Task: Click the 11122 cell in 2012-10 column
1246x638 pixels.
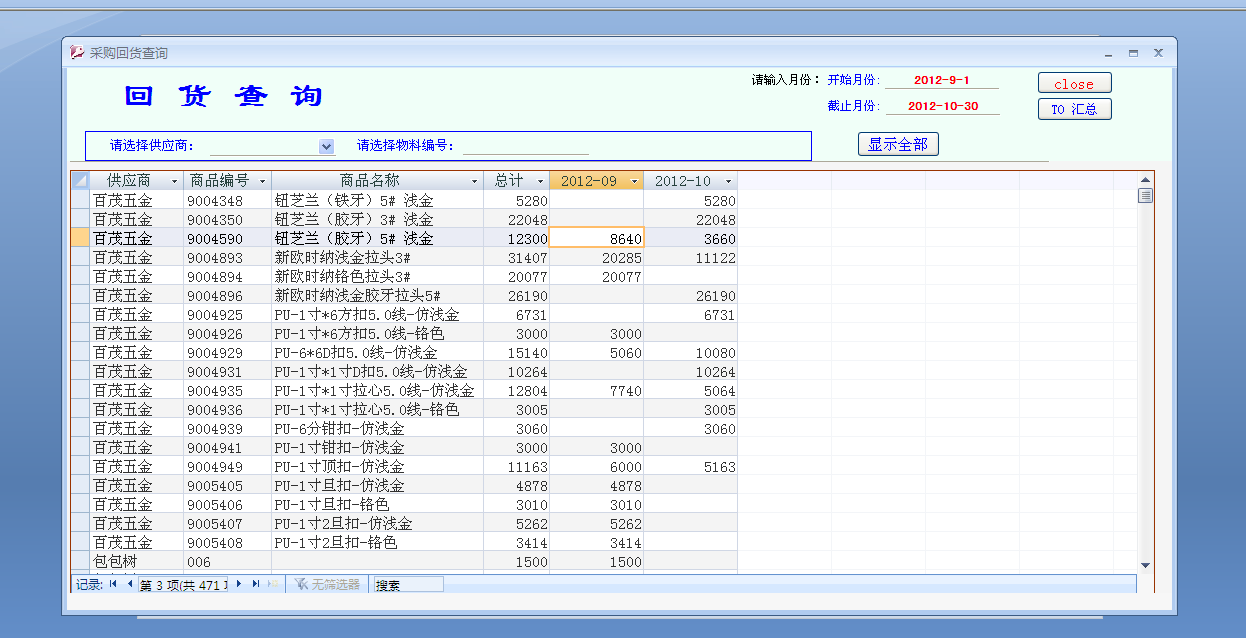Action: 690,257
